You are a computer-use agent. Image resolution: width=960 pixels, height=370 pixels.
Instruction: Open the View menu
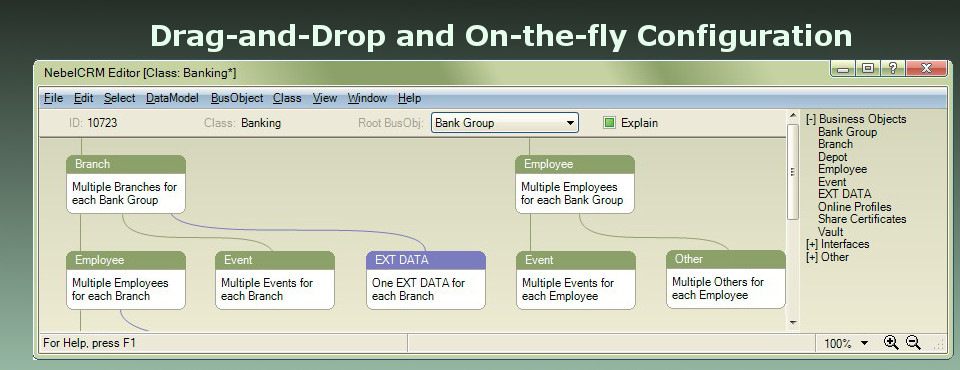click(324, 98)
